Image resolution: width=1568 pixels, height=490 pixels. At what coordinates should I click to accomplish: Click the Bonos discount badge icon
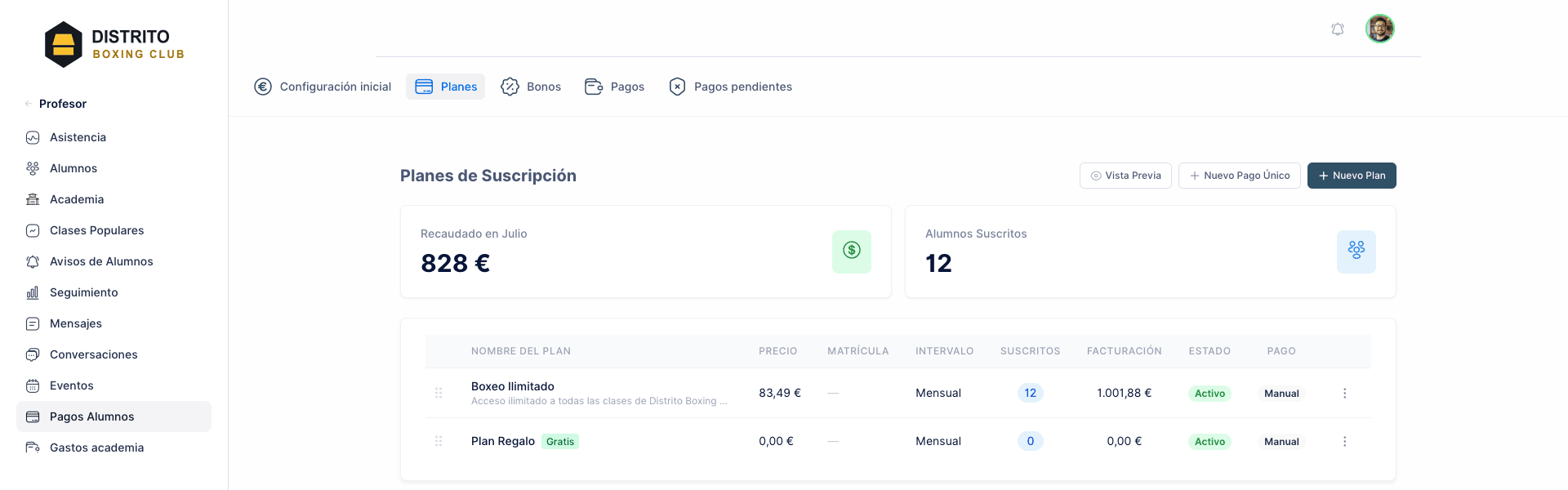tap(510, 87)
